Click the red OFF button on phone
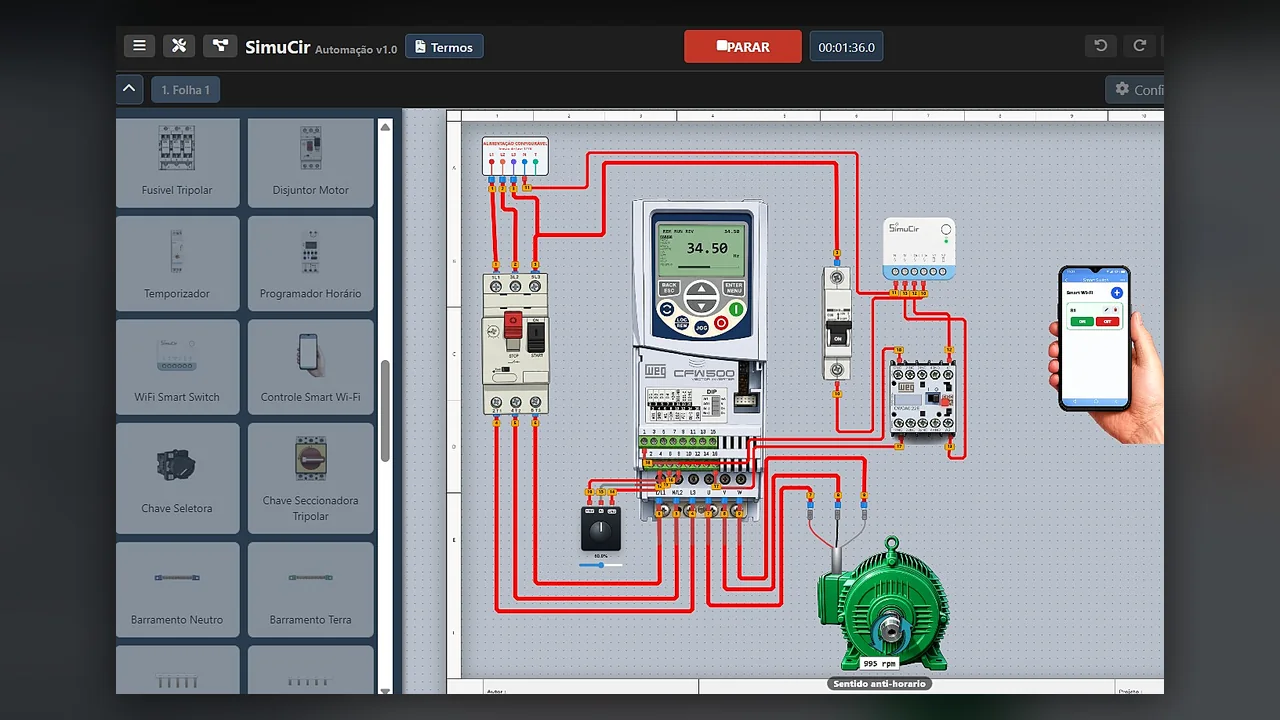1280x720 pixels. coord(1107,322)
